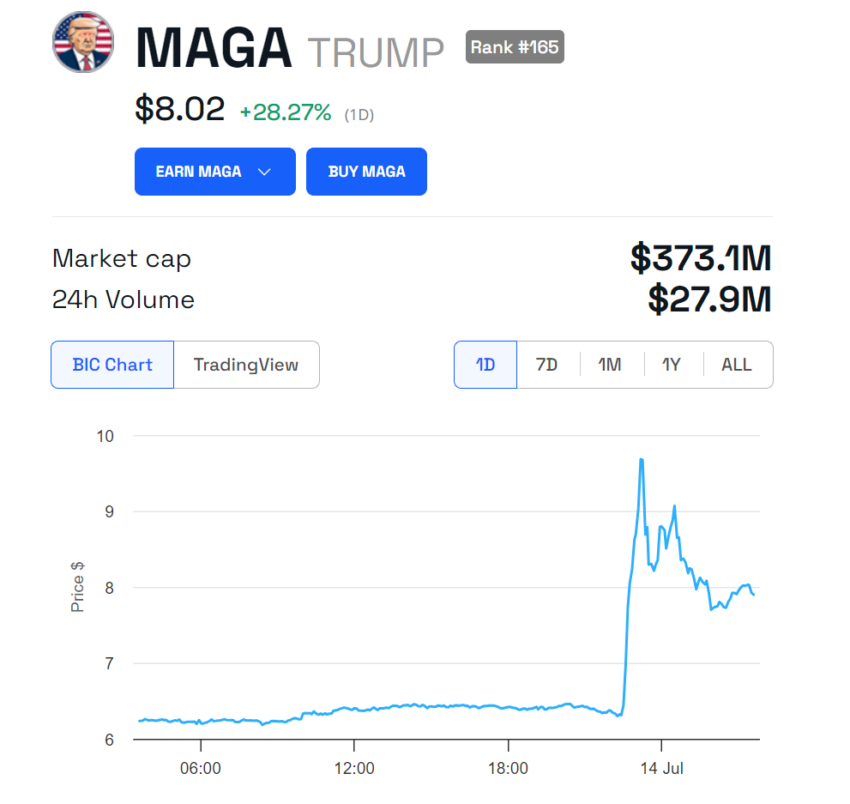Select the BIC Chart tab

111,364
